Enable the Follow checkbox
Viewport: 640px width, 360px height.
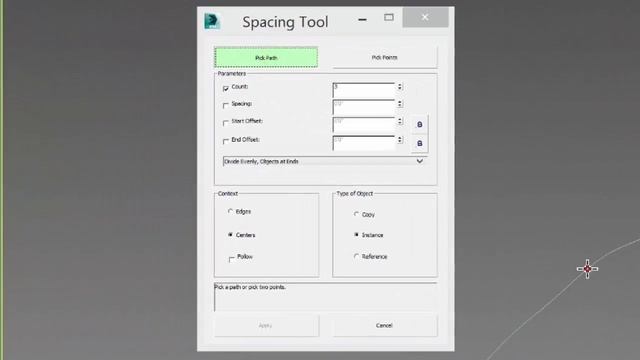coord(231,258)
